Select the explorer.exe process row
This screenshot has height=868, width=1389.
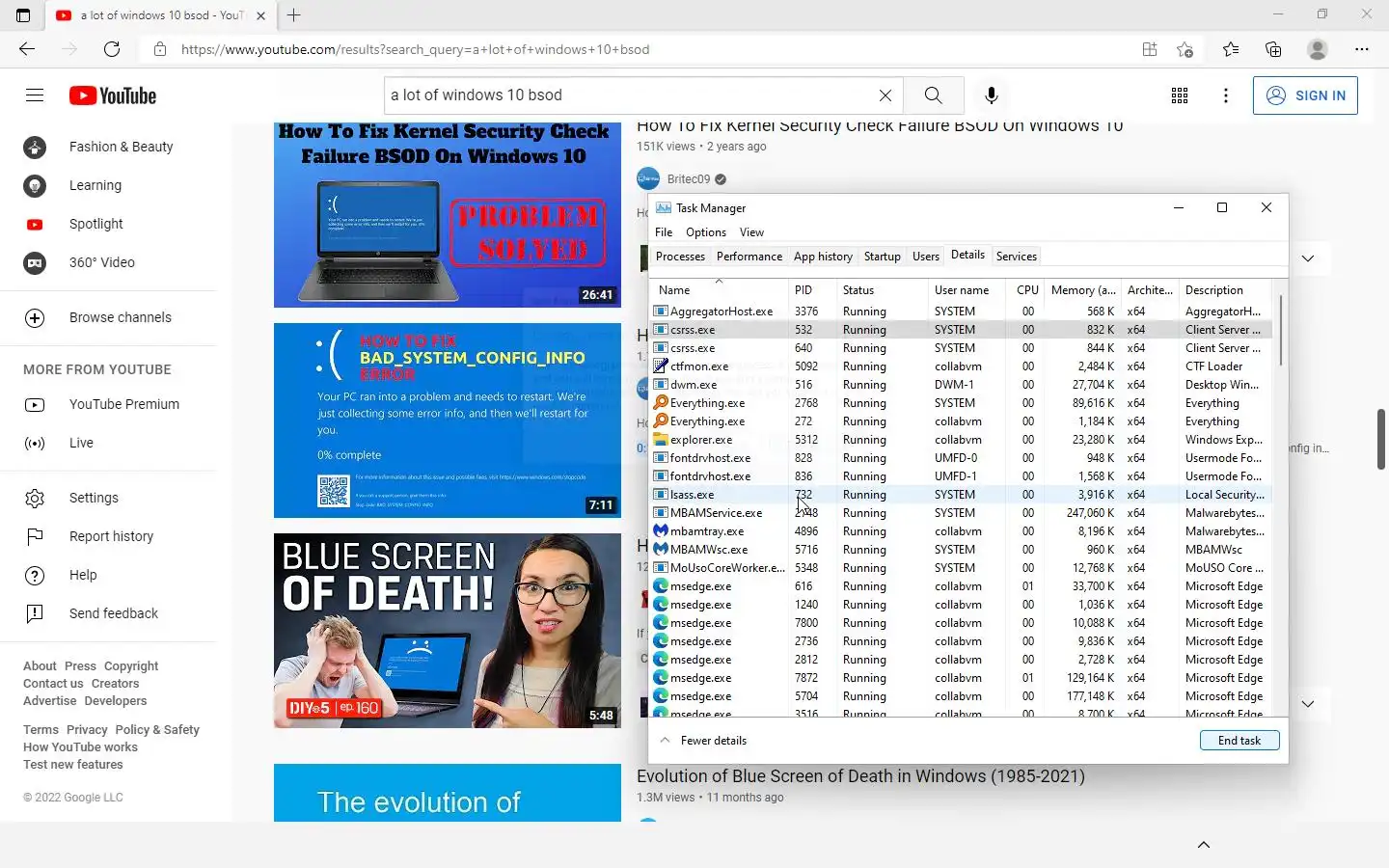pos(961,440)
